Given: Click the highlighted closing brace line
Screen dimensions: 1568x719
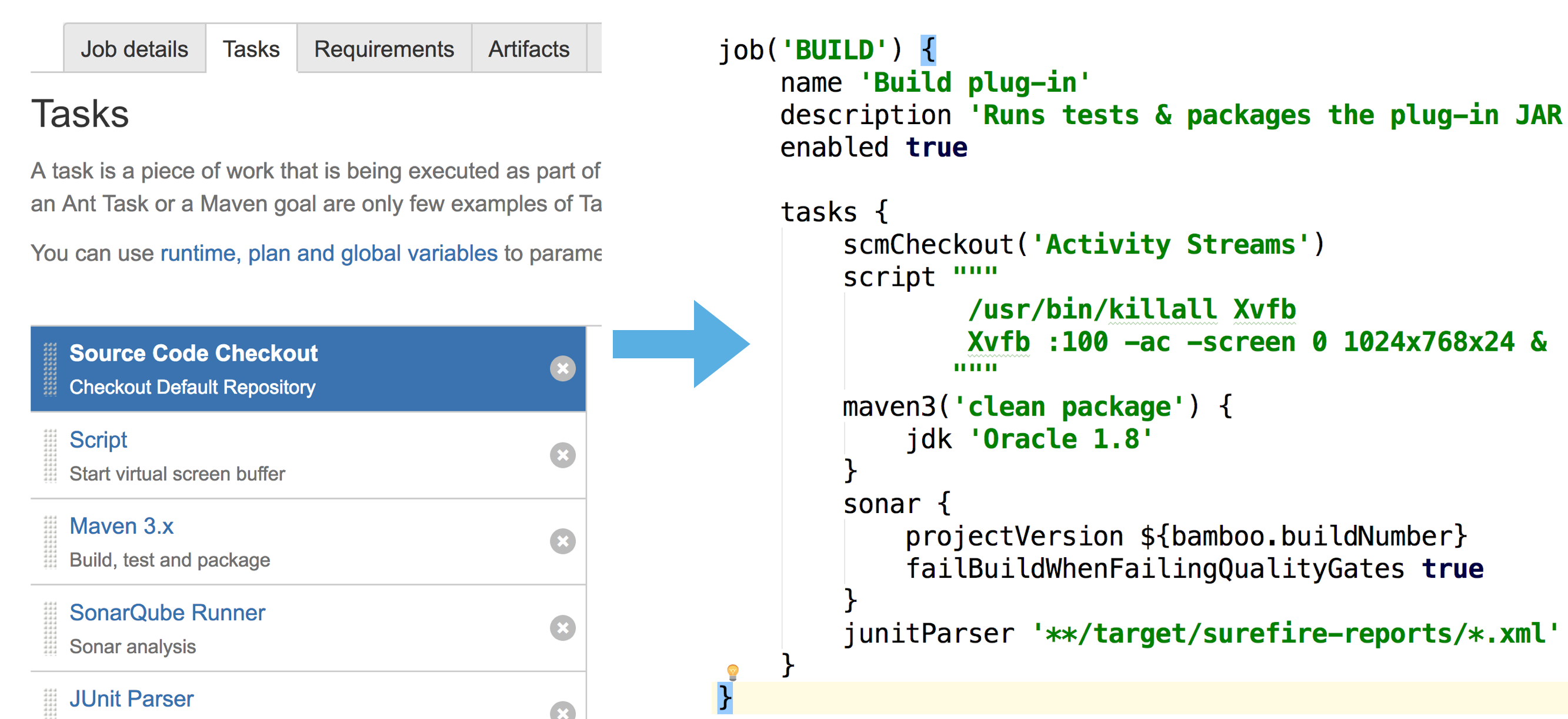Looking at the screenshot, I should [x=725, y=697].
